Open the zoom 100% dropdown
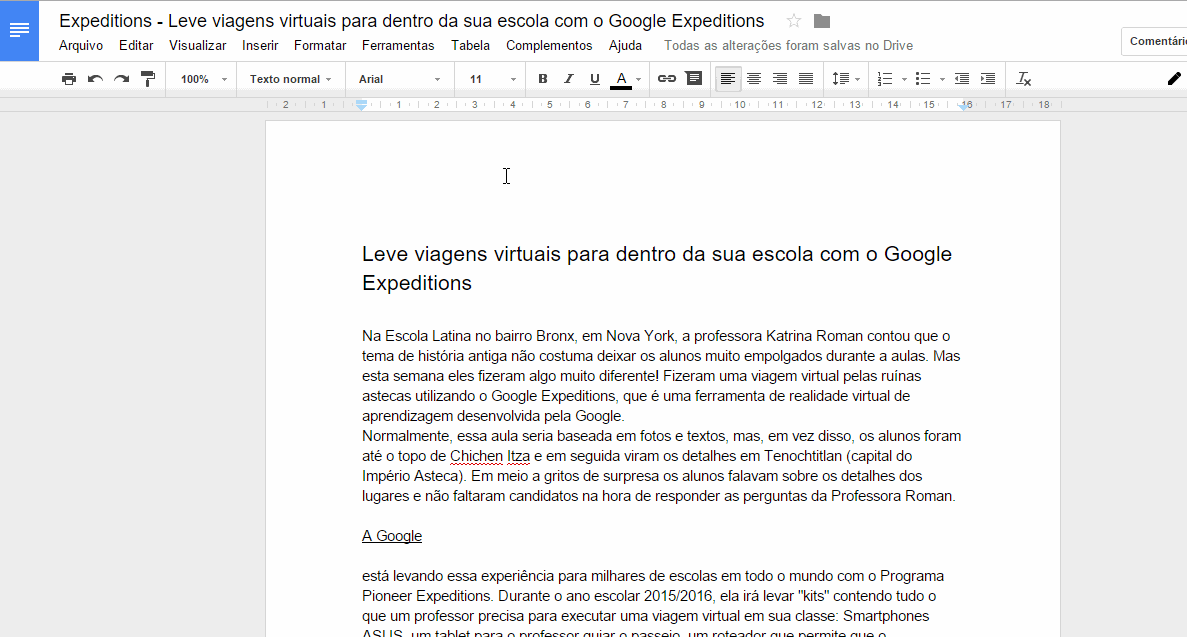The height and width of the screenshot is (637, 1187). tap(203, 79)
